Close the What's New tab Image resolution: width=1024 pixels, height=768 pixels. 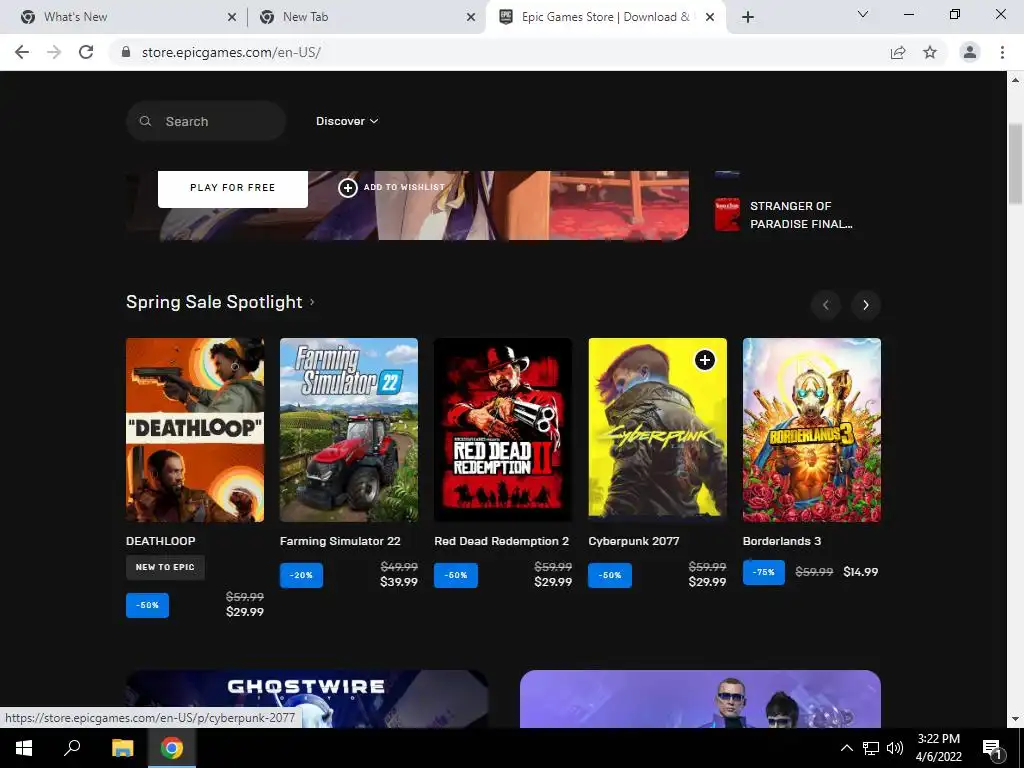[x=231, y=18]
